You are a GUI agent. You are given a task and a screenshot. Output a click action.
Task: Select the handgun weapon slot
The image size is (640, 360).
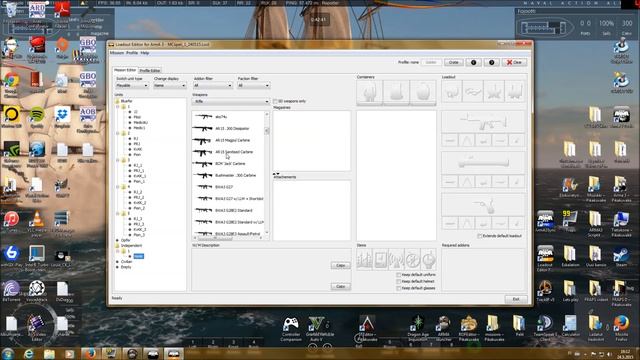483,204
